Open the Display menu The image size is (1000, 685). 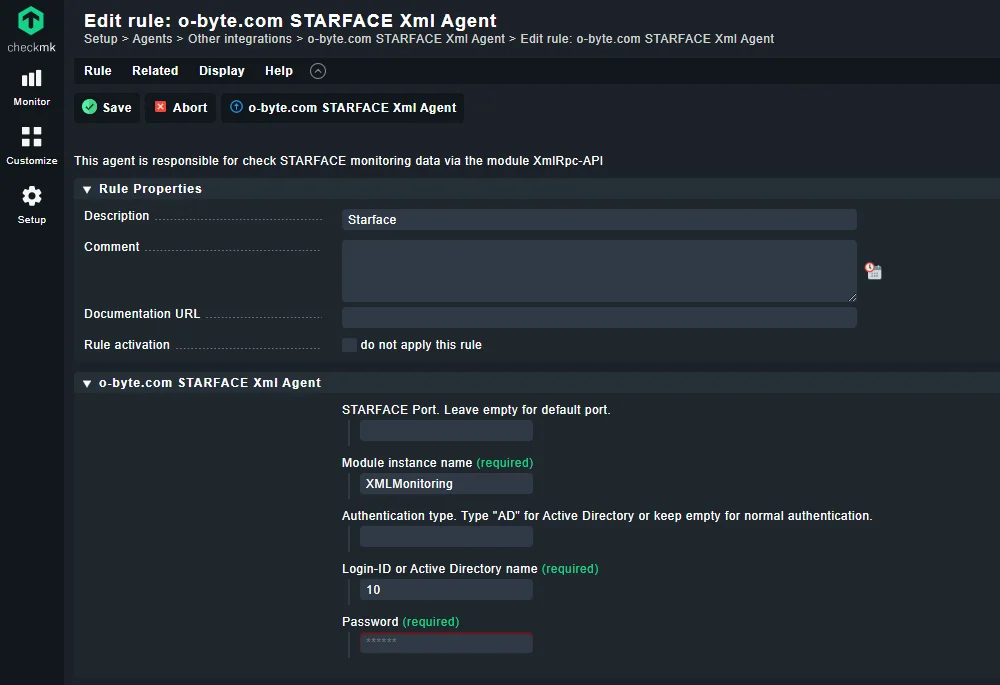pos(222,71)
